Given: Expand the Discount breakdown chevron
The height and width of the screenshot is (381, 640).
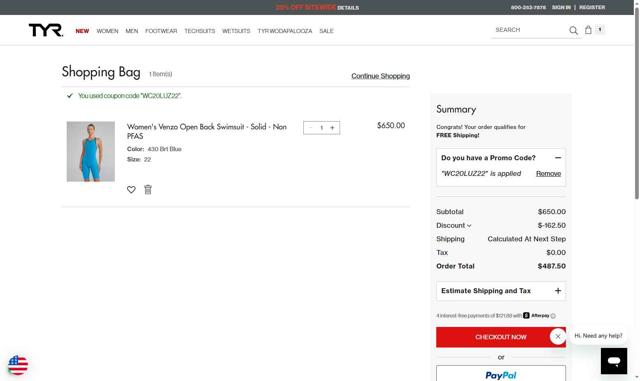Looking at the screenshot, I should (x=469, y=225).
